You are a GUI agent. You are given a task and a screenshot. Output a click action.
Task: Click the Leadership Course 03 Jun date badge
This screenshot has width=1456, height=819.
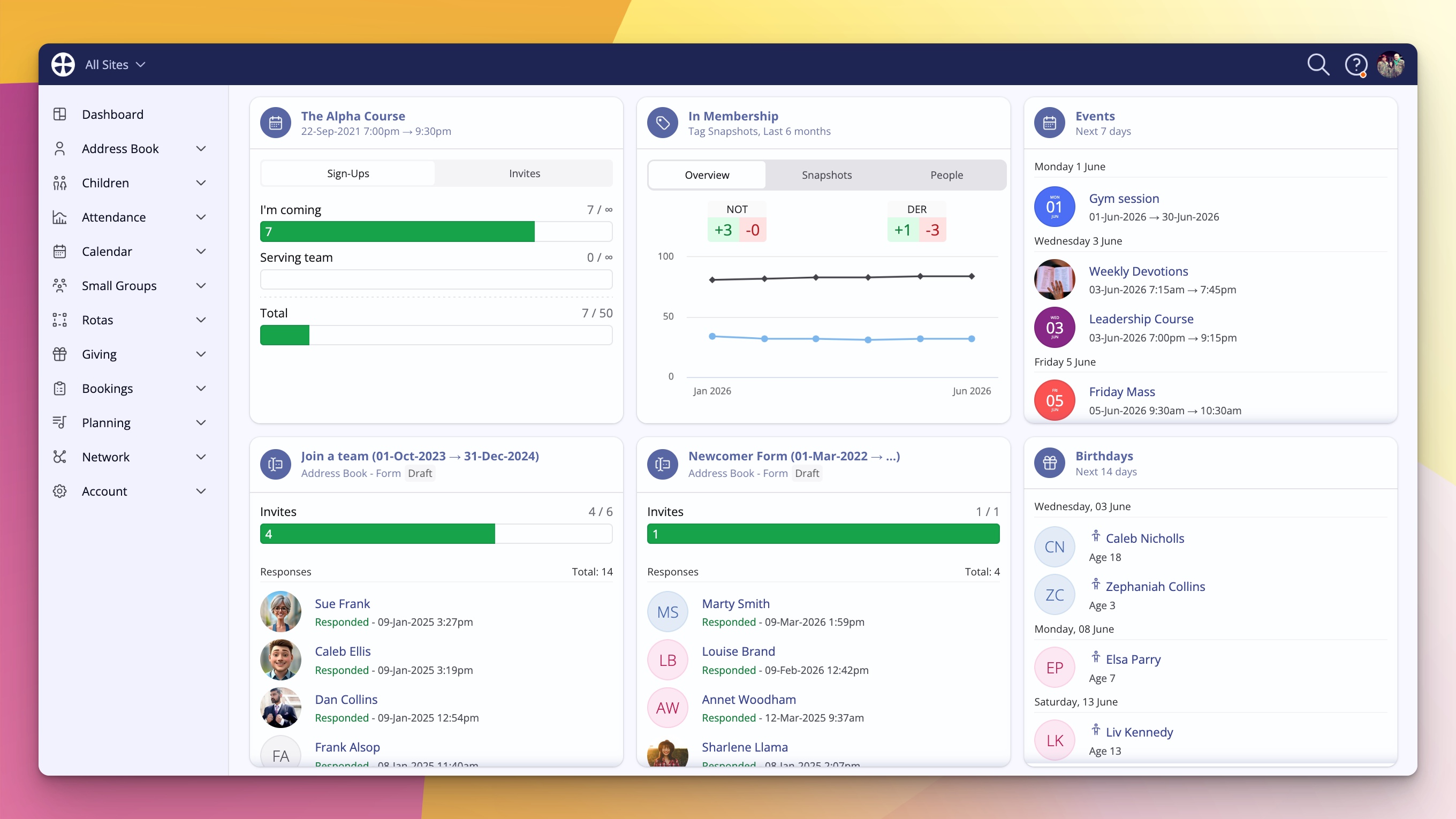(x=1054, y=328)
